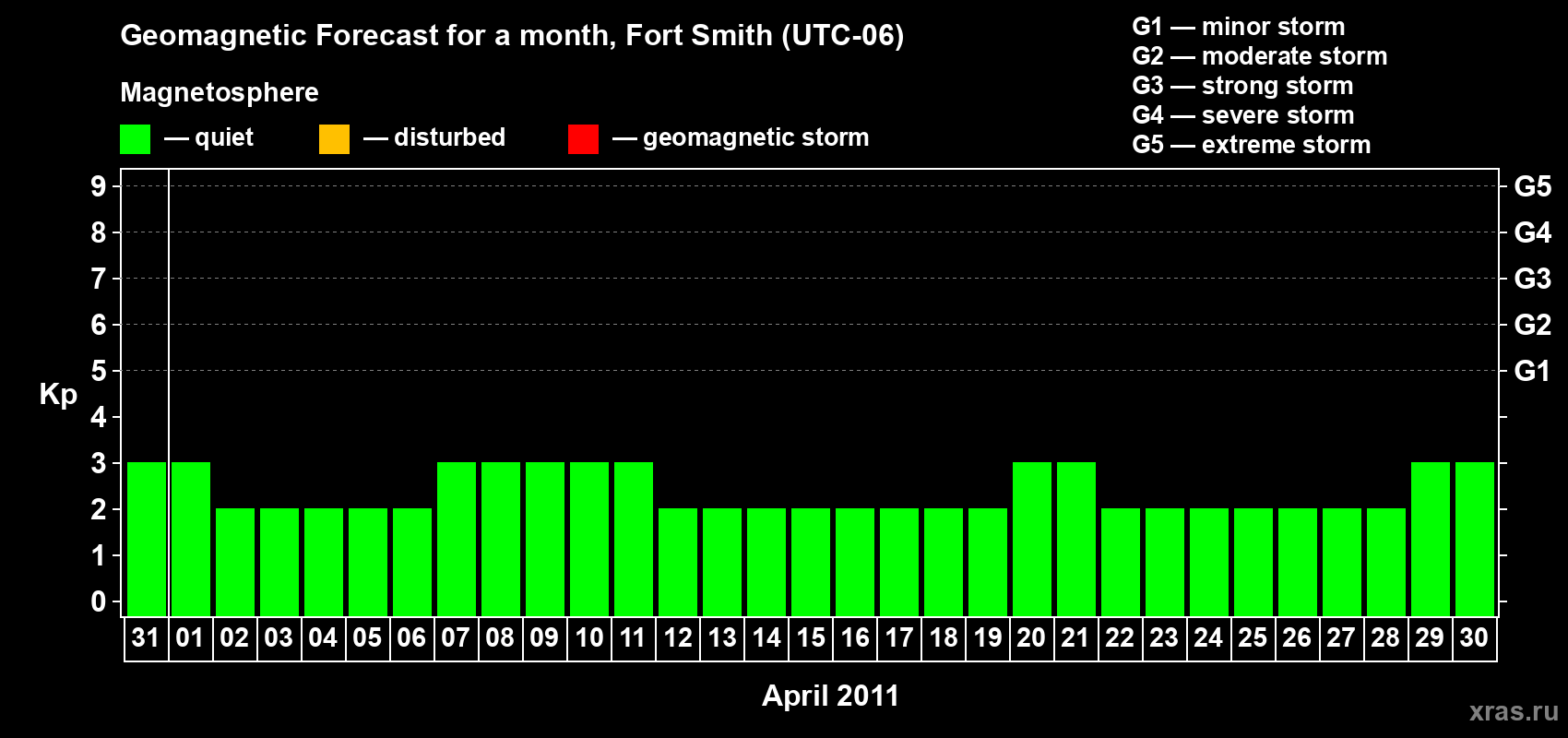Image resolution: width=1568 pixels, height=738 pixels.
Task: Click the red geomagnetic storm legend swatch
Action: coord(583,139)
